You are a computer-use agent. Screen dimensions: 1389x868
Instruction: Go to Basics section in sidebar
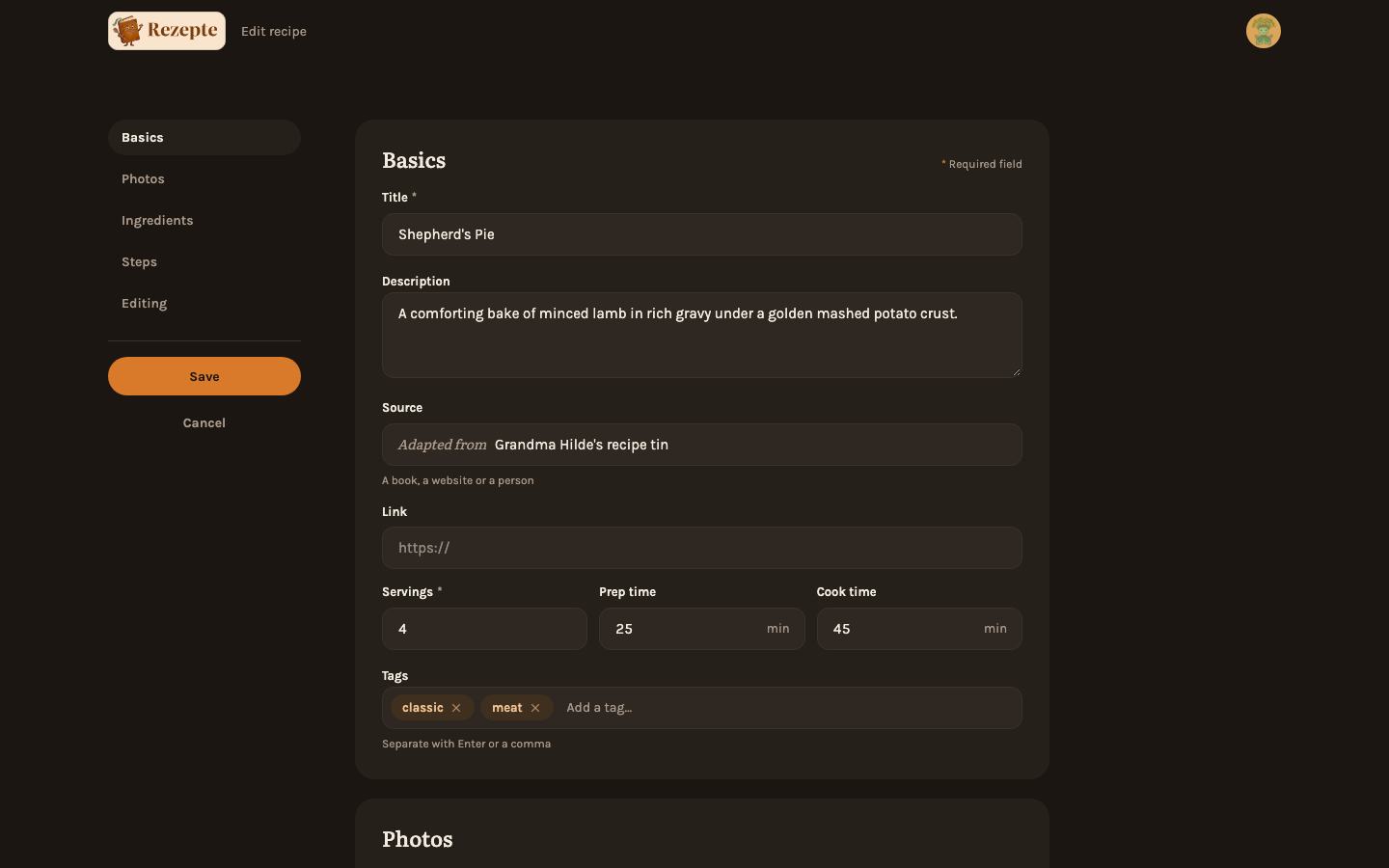coord(204,138)
